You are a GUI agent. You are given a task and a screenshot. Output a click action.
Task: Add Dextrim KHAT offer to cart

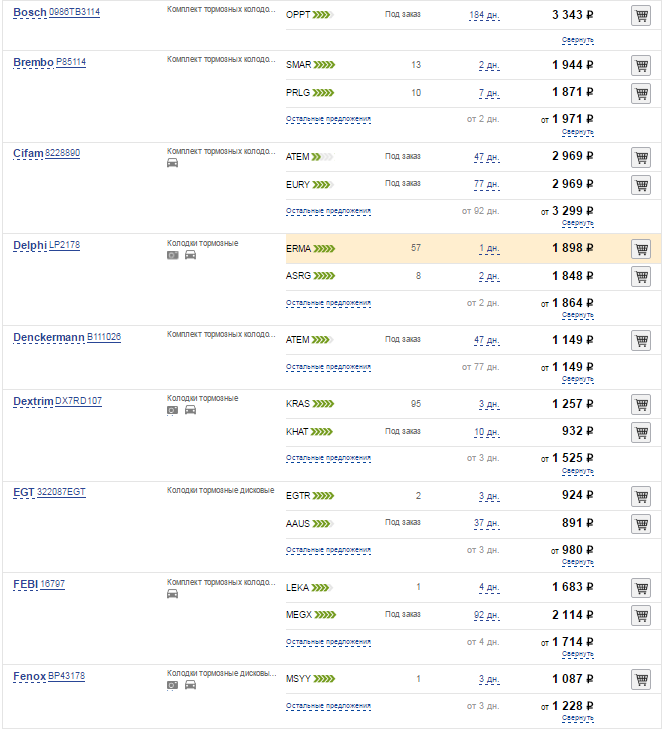[x=641, y=432]
